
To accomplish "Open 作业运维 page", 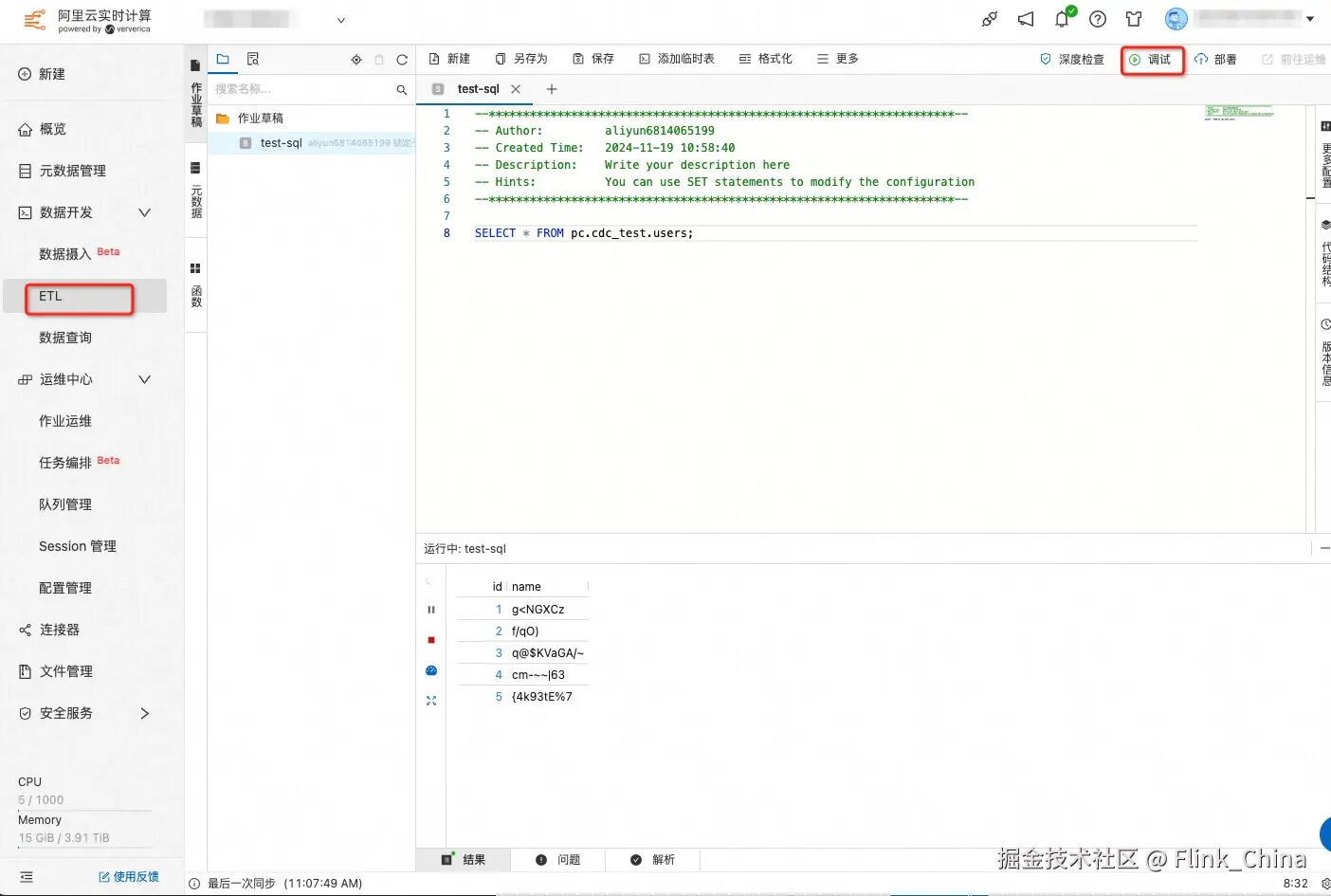I will point(65,421).
